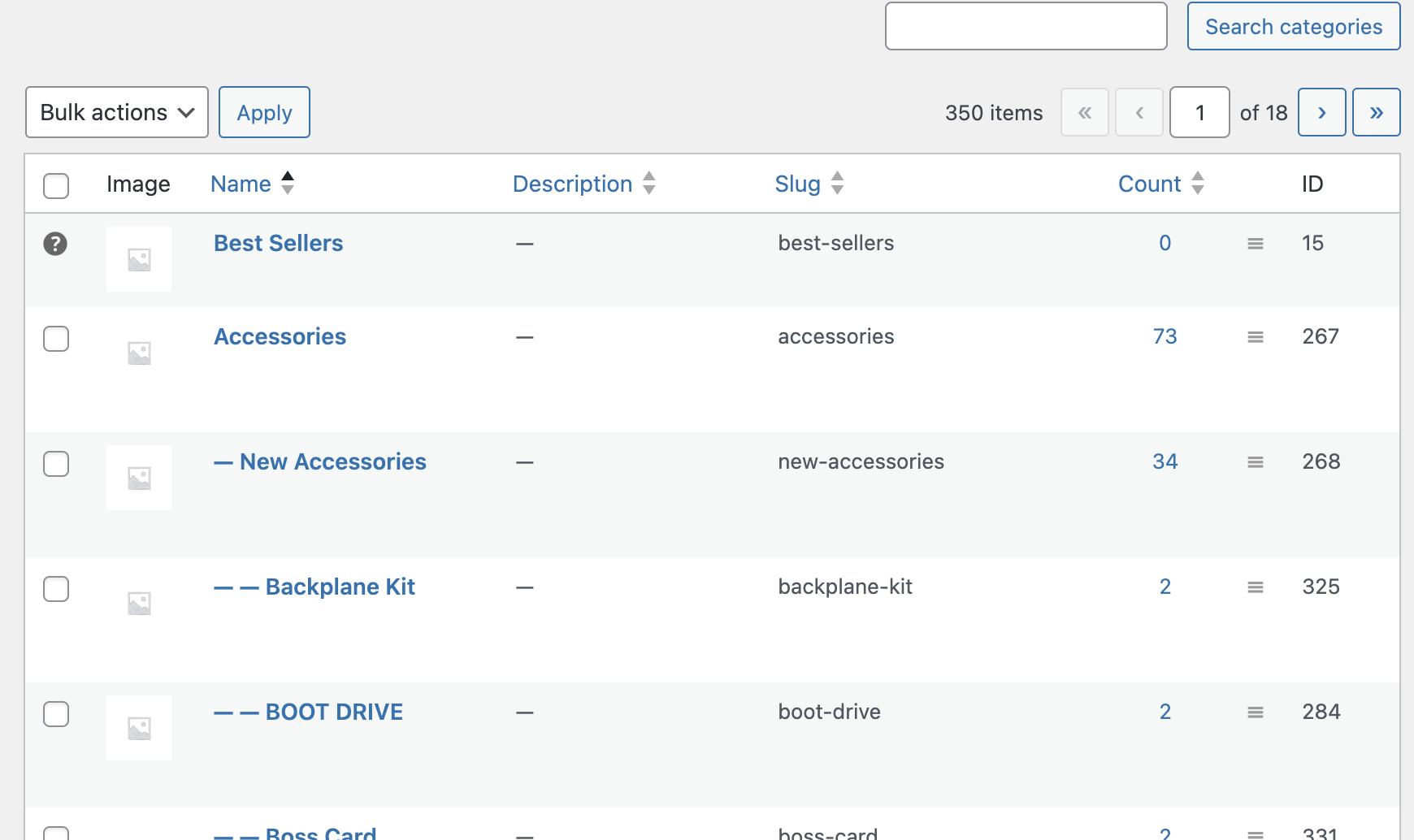
Task: Click the ID value 267
Action: (x=1321, y=336)
